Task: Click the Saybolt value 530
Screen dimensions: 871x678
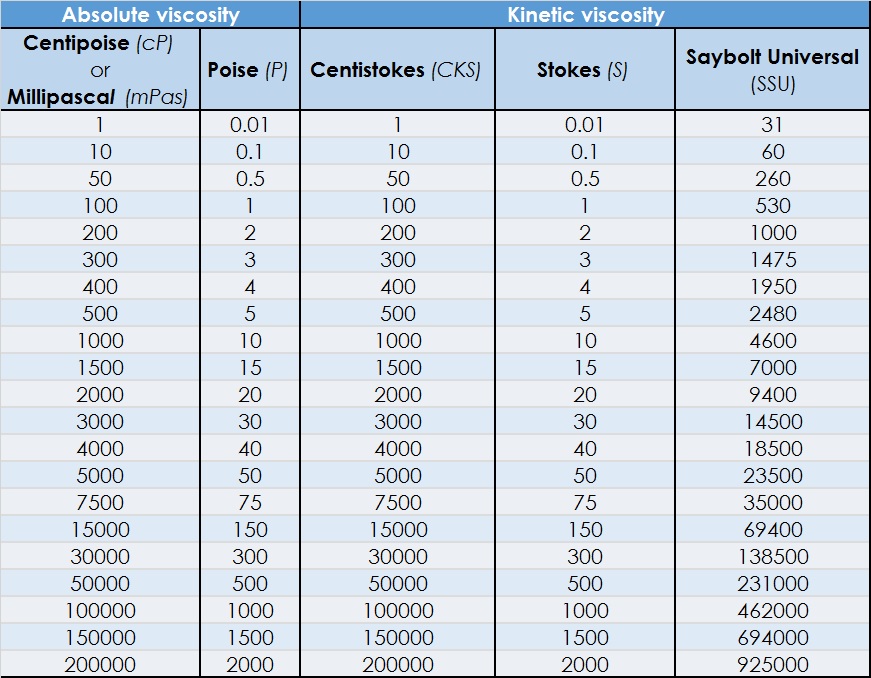Action: pos(773,205)
